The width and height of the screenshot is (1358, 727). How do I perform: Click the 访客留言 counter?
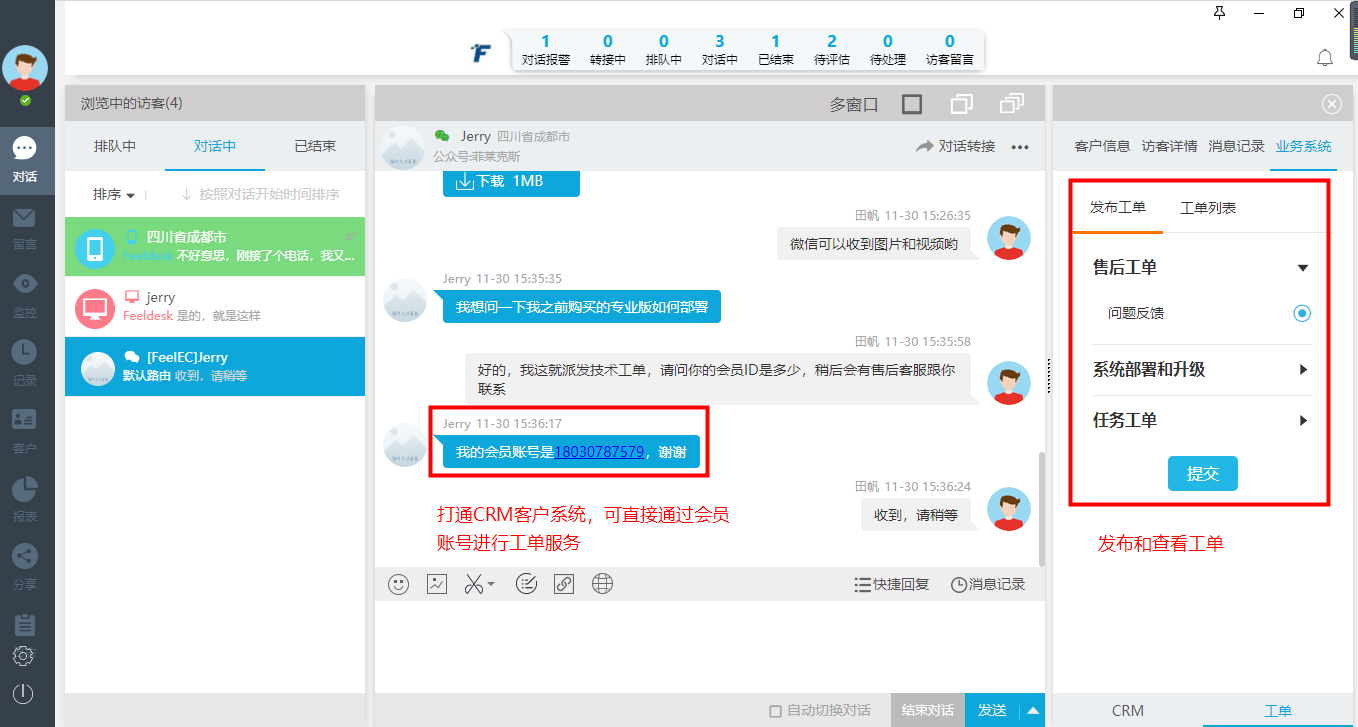pos(950,50)
